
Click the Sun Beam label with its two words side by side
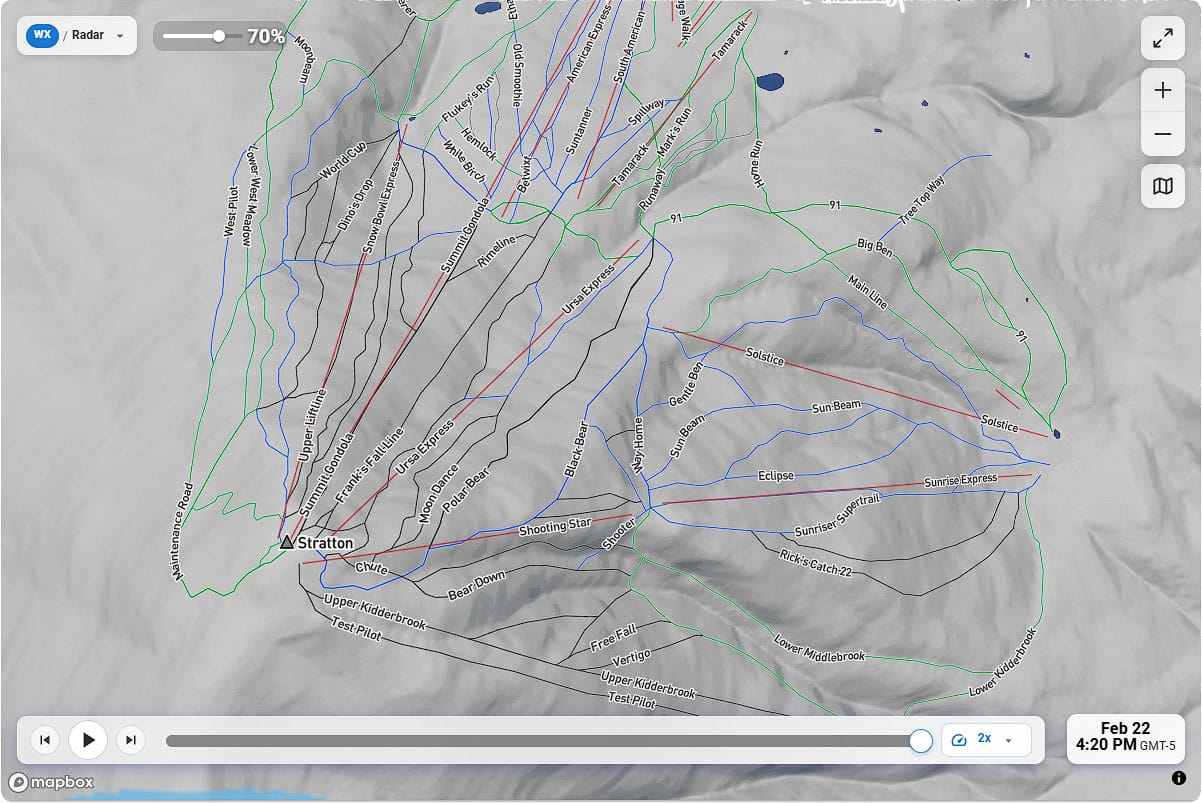click(x=836, y=407)
